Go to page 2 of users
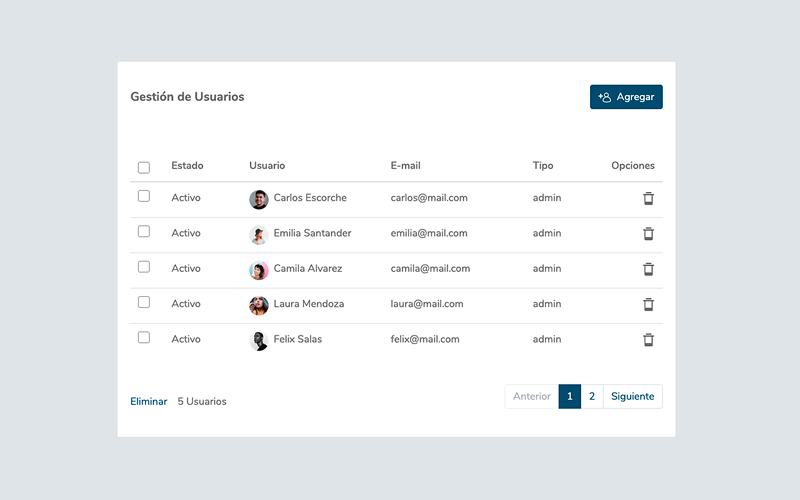 click(592, 397)
